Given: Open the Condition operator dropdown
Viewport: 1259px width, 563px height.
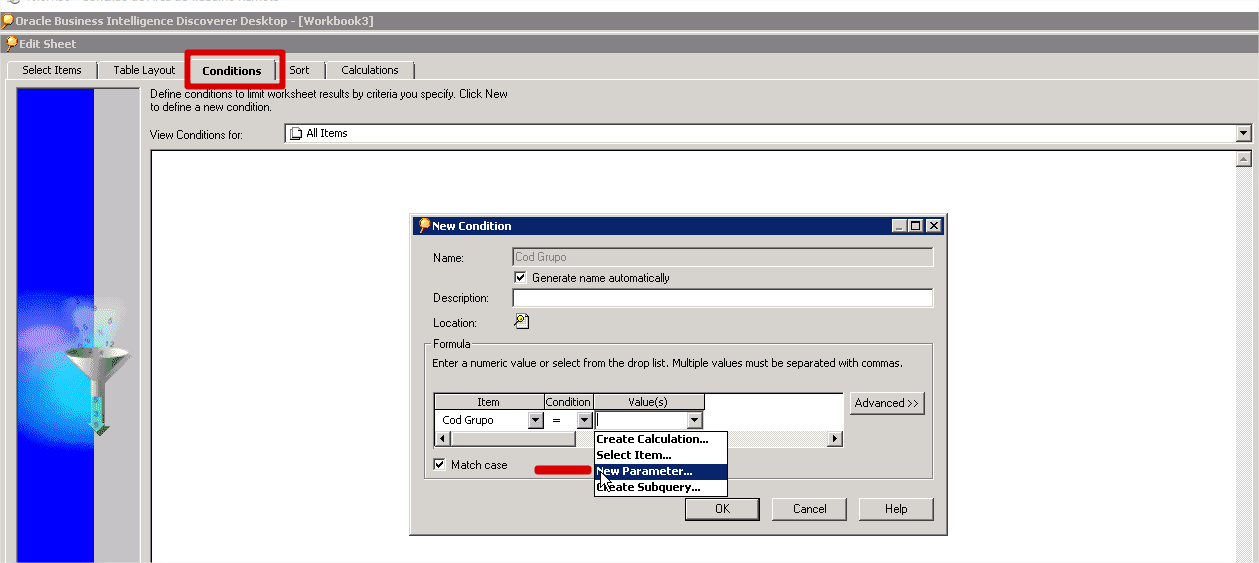Looking at the screenshot, I should pyautogui.click(x=585, y=421).
